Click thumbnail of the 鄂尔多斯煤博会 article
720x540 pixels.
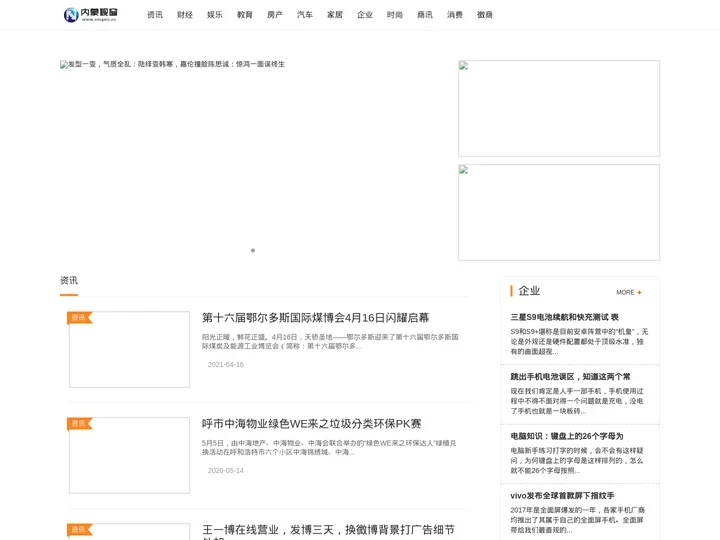[129, 349]
